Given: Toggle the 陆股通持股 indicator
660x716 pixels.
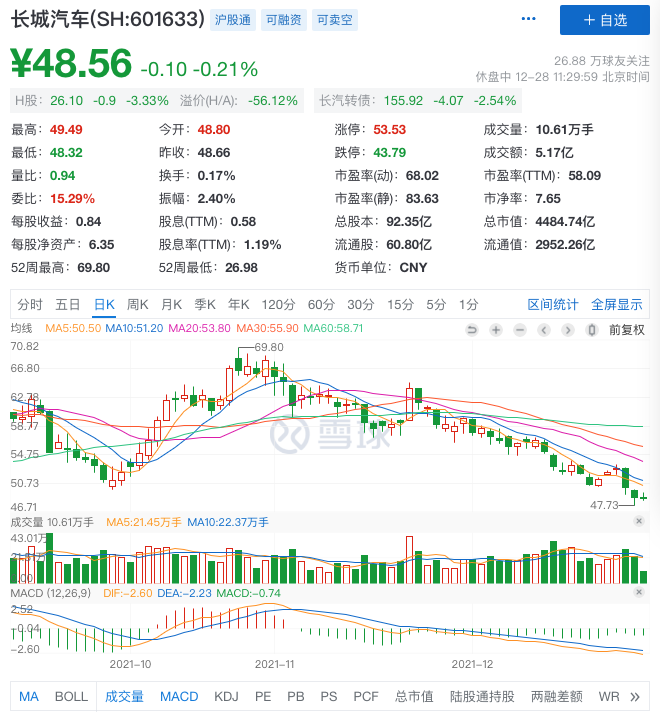Looking at the screenshot, I should click(x=482, y=697).
